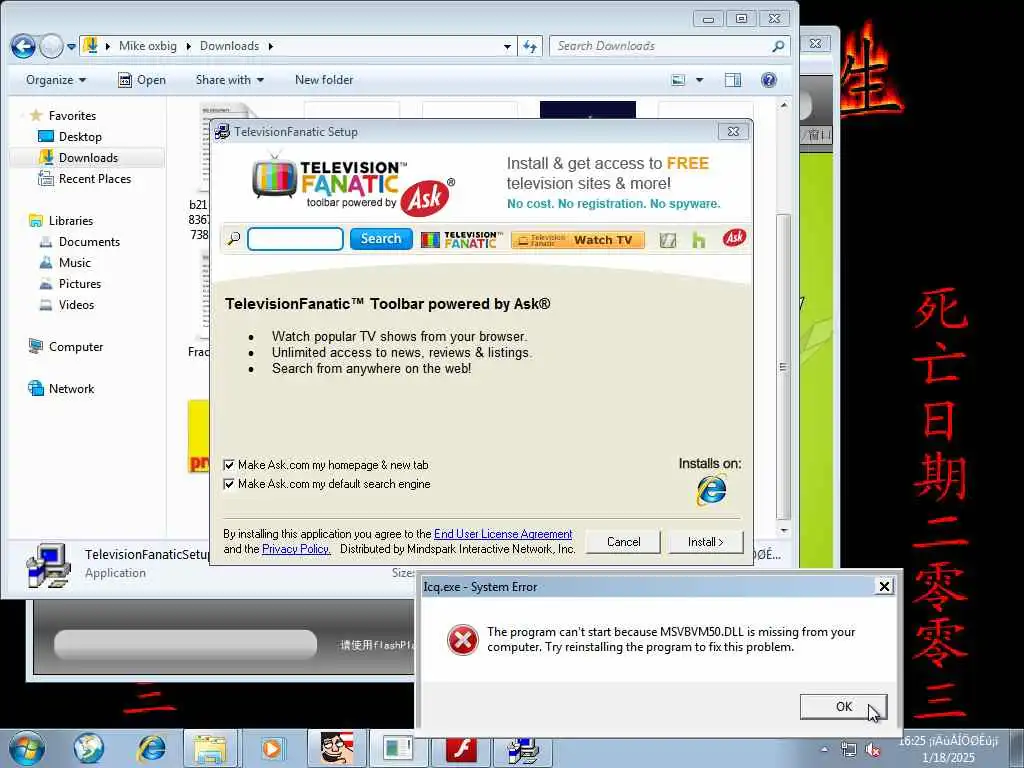This screenshot has height=768, width=1024.
Task: Open the Pictures library
Action: pos(80,283)
